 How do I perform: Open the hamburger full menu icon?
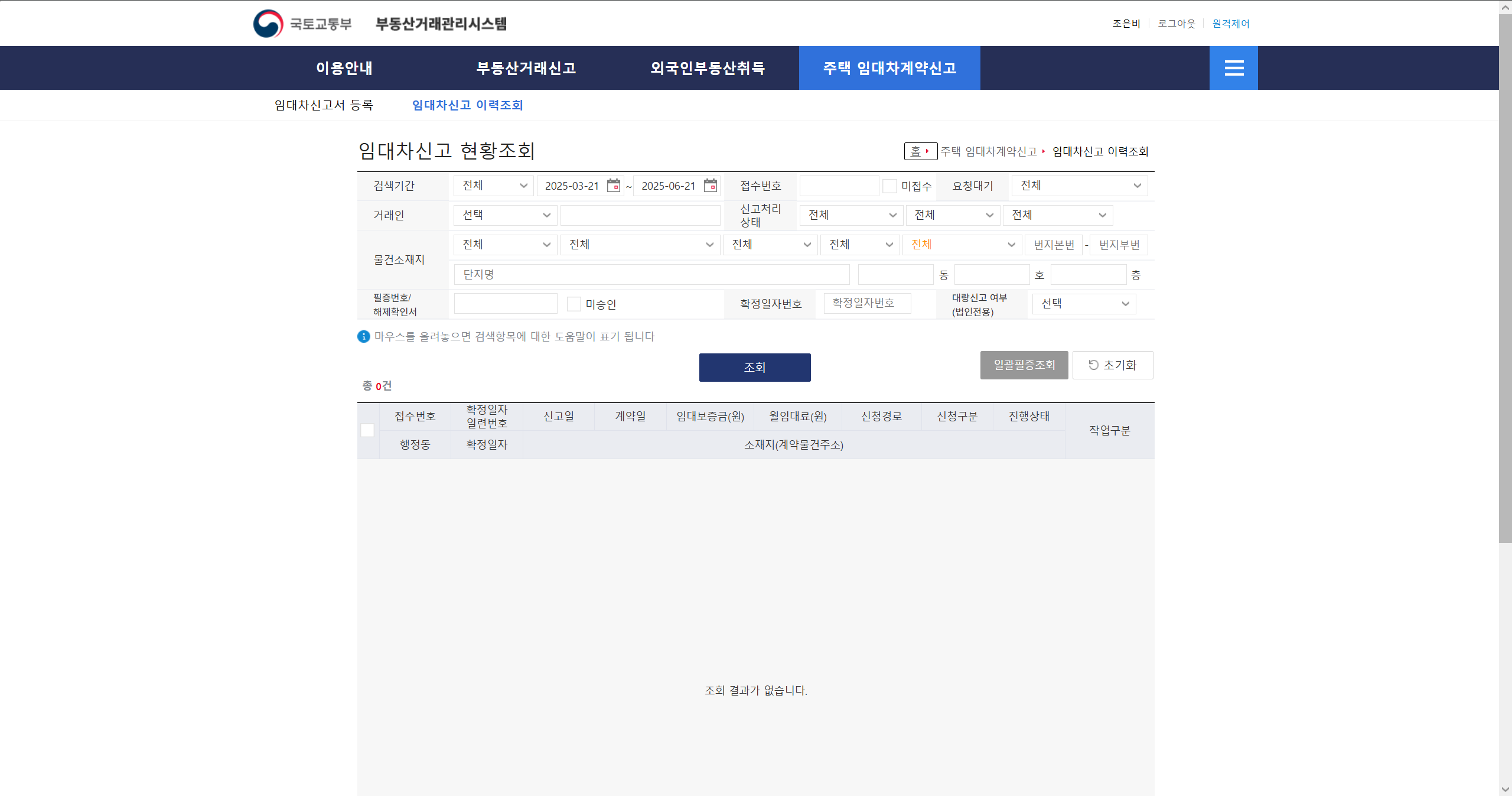coord(1233,68)
